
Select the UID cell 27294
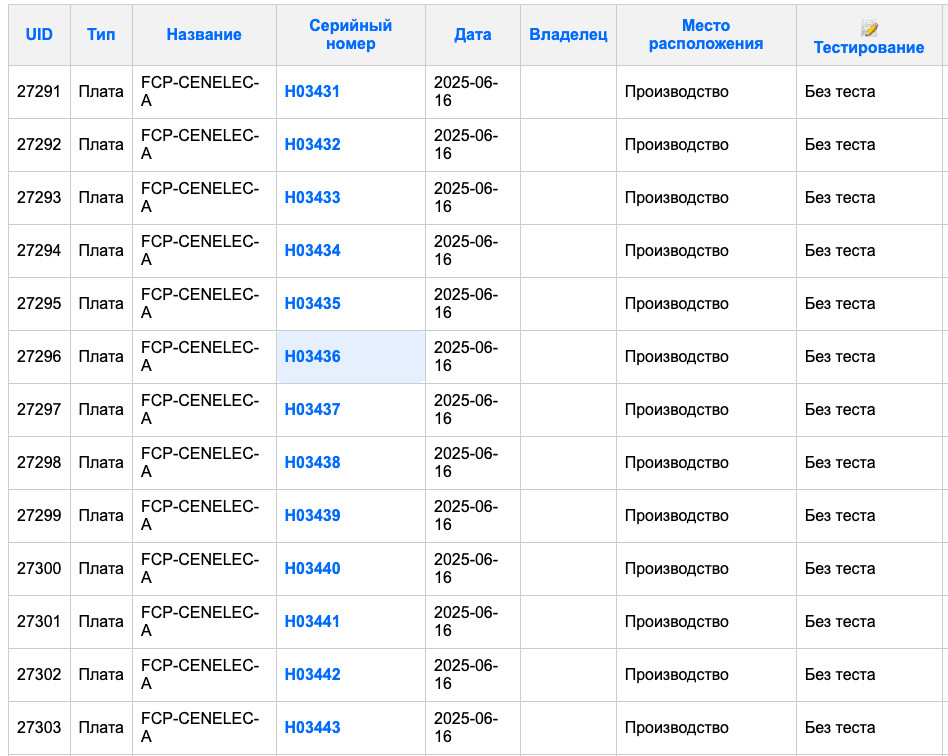[x=39, y=250]
